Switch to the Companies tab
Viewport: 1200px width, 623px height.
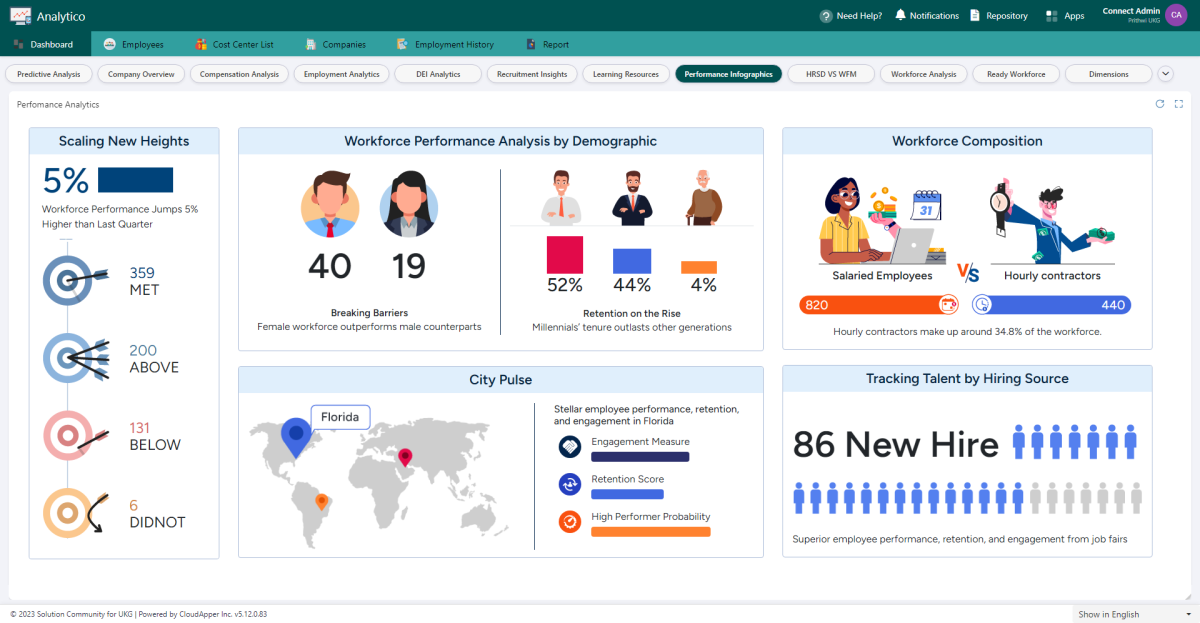point(335,44)
